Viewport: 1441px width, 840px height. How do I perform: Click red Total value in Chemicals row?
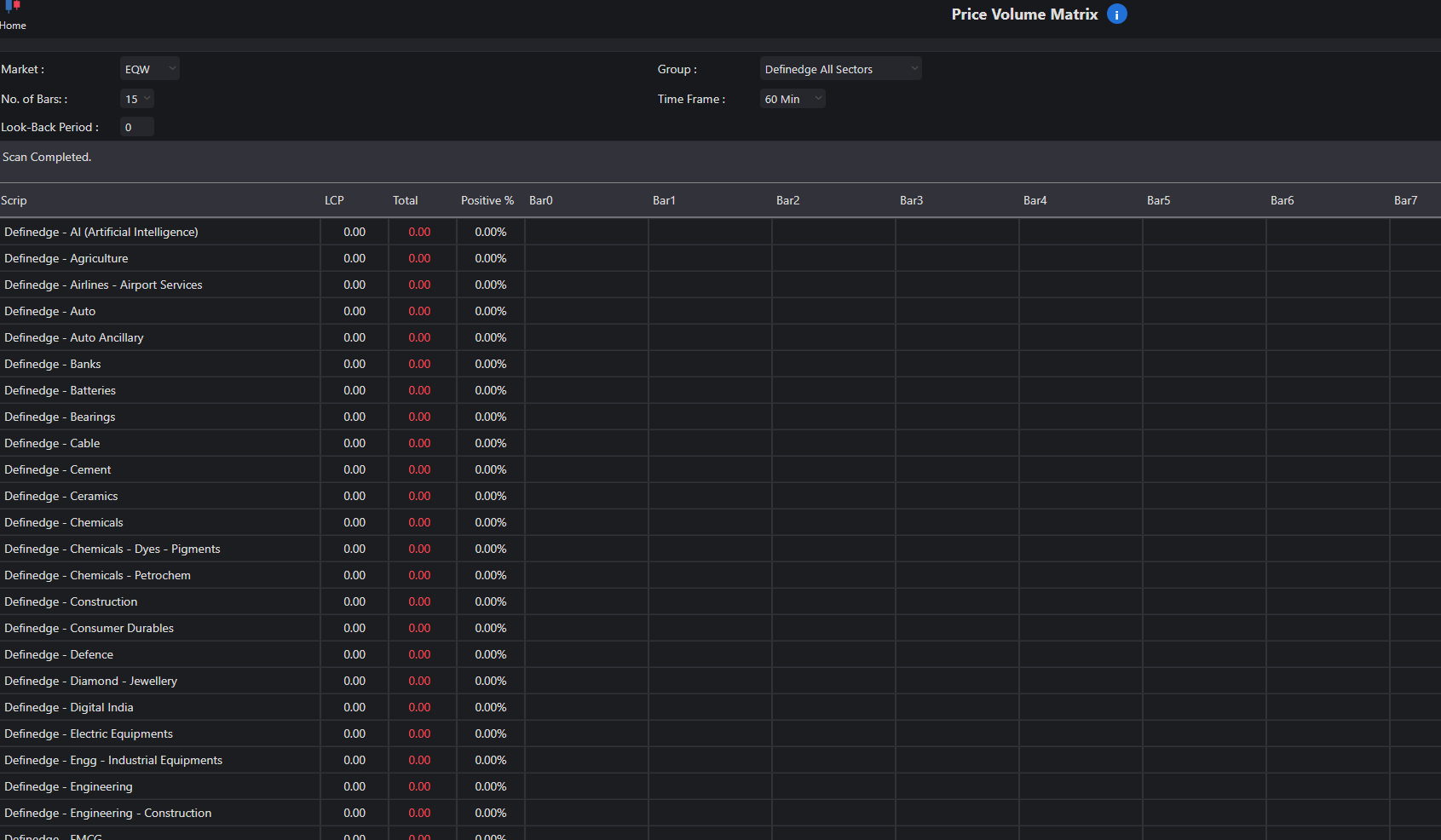pos(419,522)
